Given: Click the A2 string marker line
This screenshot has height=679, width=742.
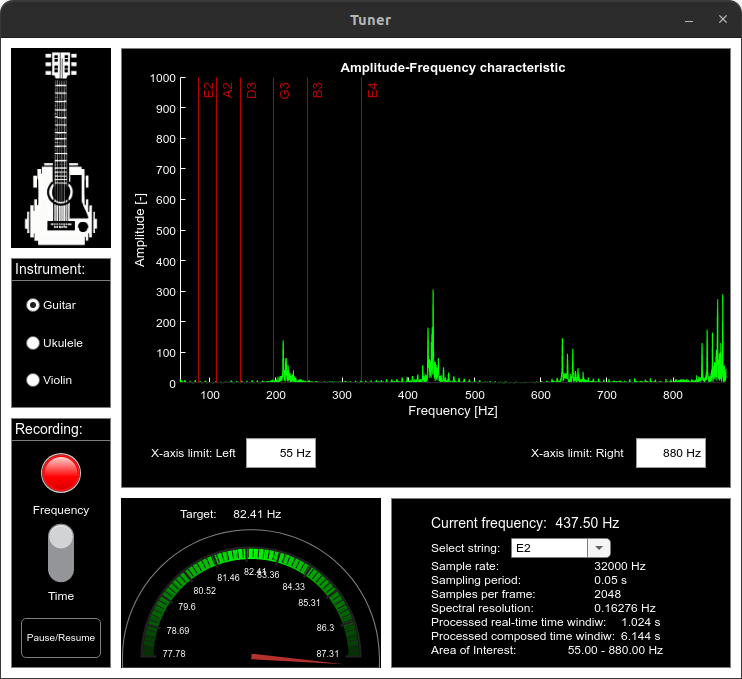Looking at the screenshot, I should (x=217, y=200).
